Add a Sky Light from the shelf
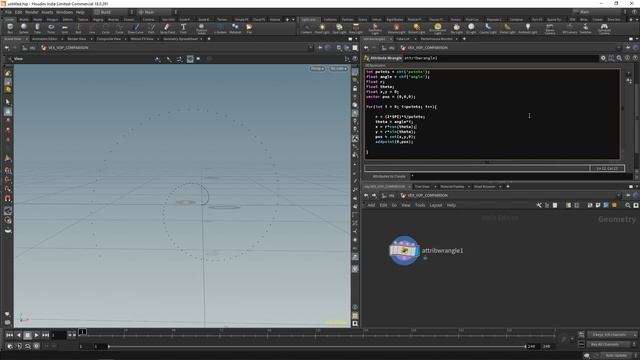The width and height of the screenshot is (640, 360). click(457, 29)
